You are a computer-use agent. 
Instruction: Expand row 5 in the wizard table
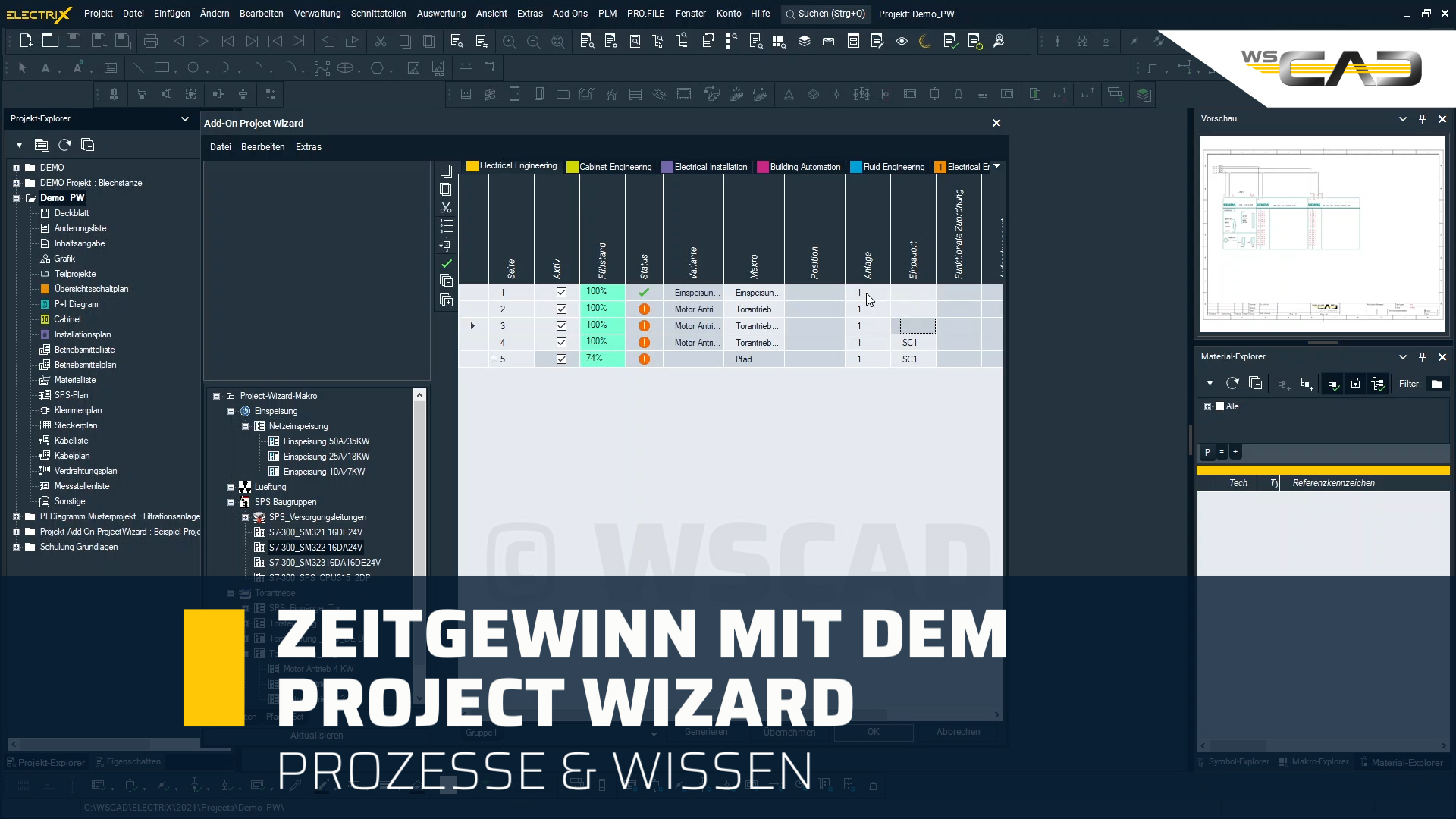pyautogui.click(x=493, y=359)
